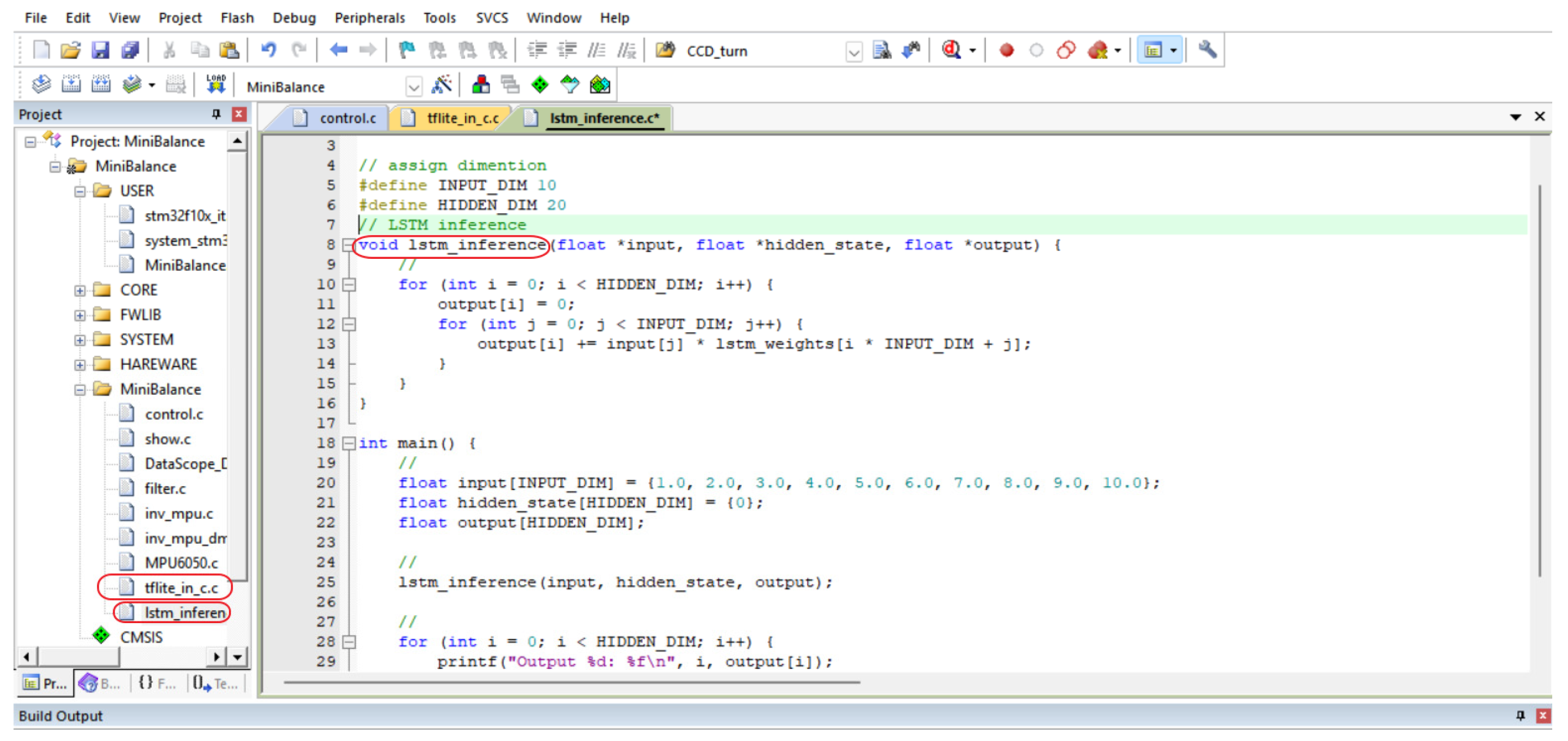The width and height of the screenshot is (1568, 741).
Task: Switch to the control.c editor tab
Action: [x=347, y=118]
